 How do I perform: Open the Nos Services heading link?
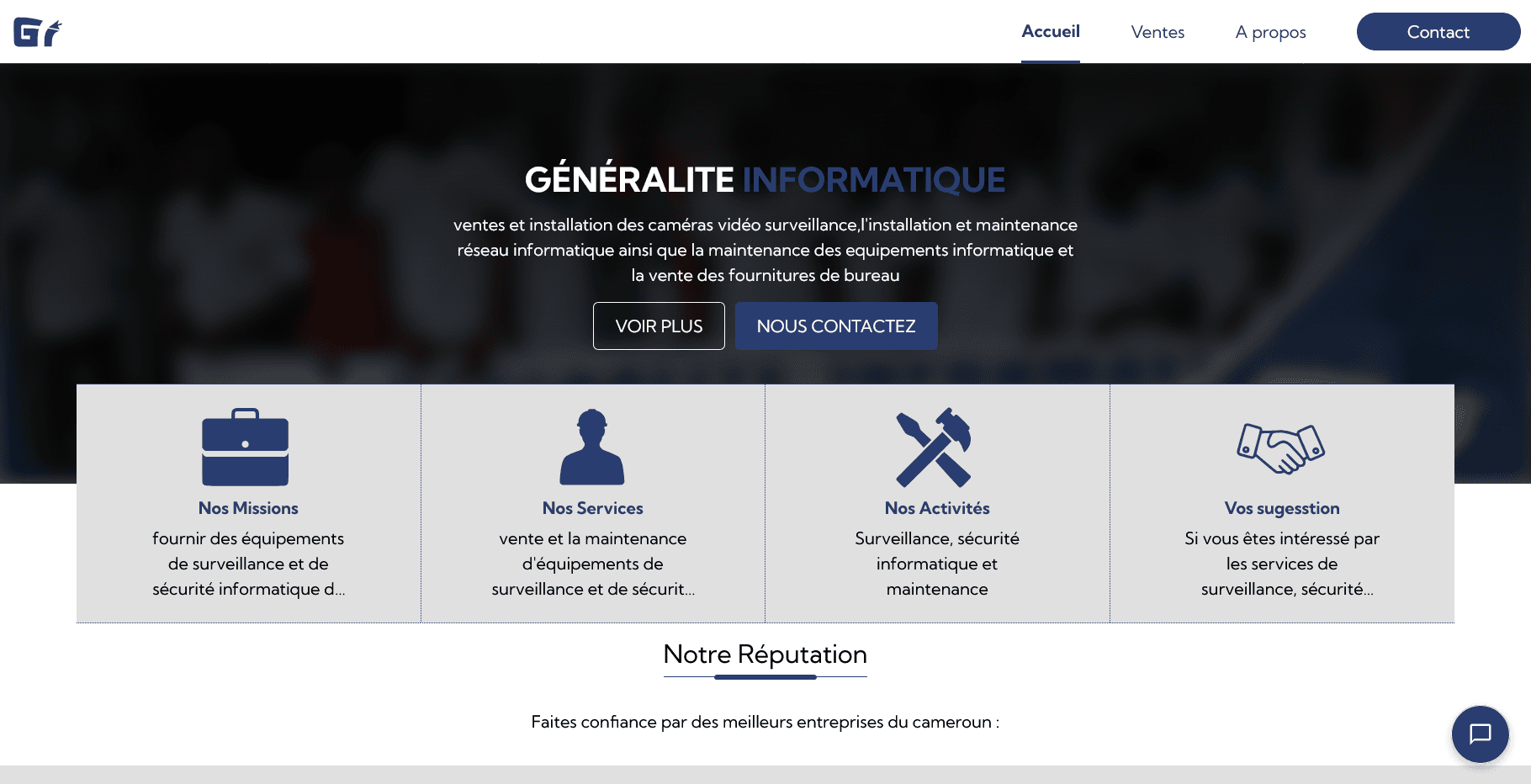point(592,508)
